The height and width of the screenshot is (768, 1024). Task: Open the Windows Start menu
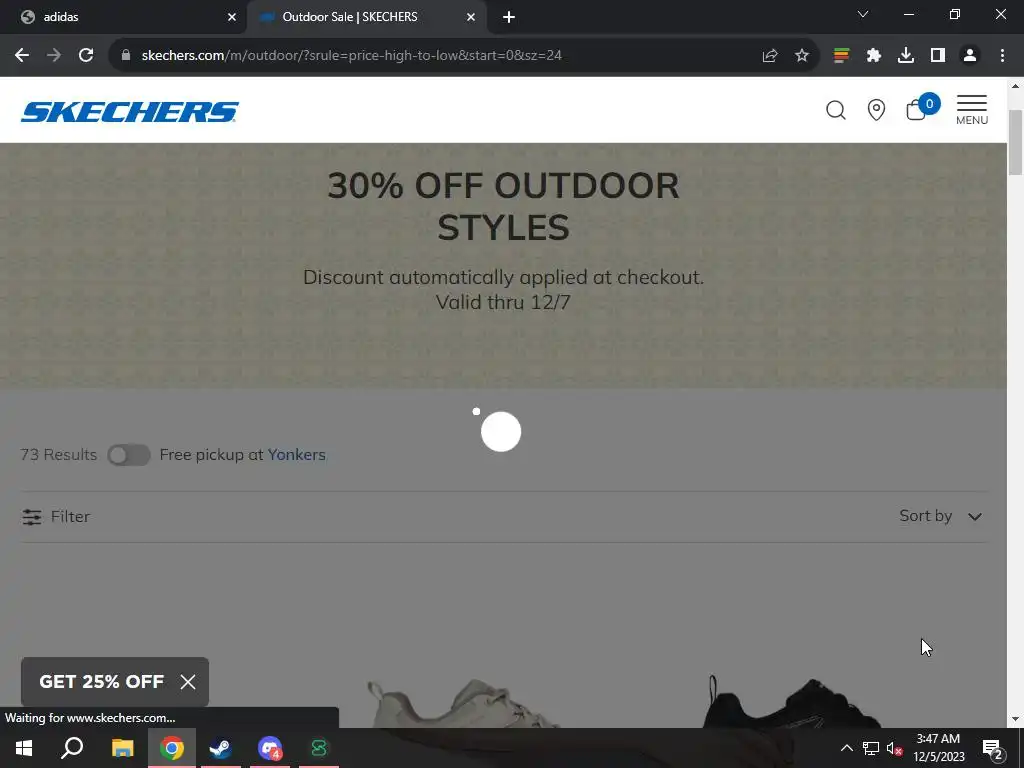click(x=24, y=748)
